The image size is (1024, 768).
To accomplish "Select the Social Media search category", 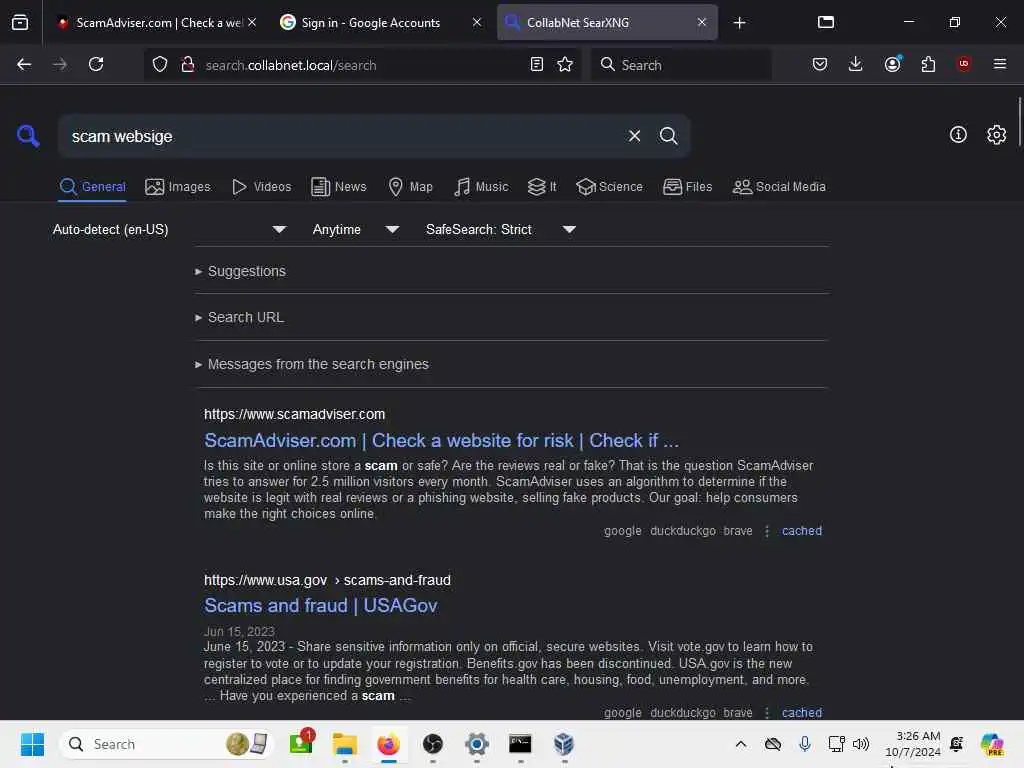I will (x=779, y=187).
